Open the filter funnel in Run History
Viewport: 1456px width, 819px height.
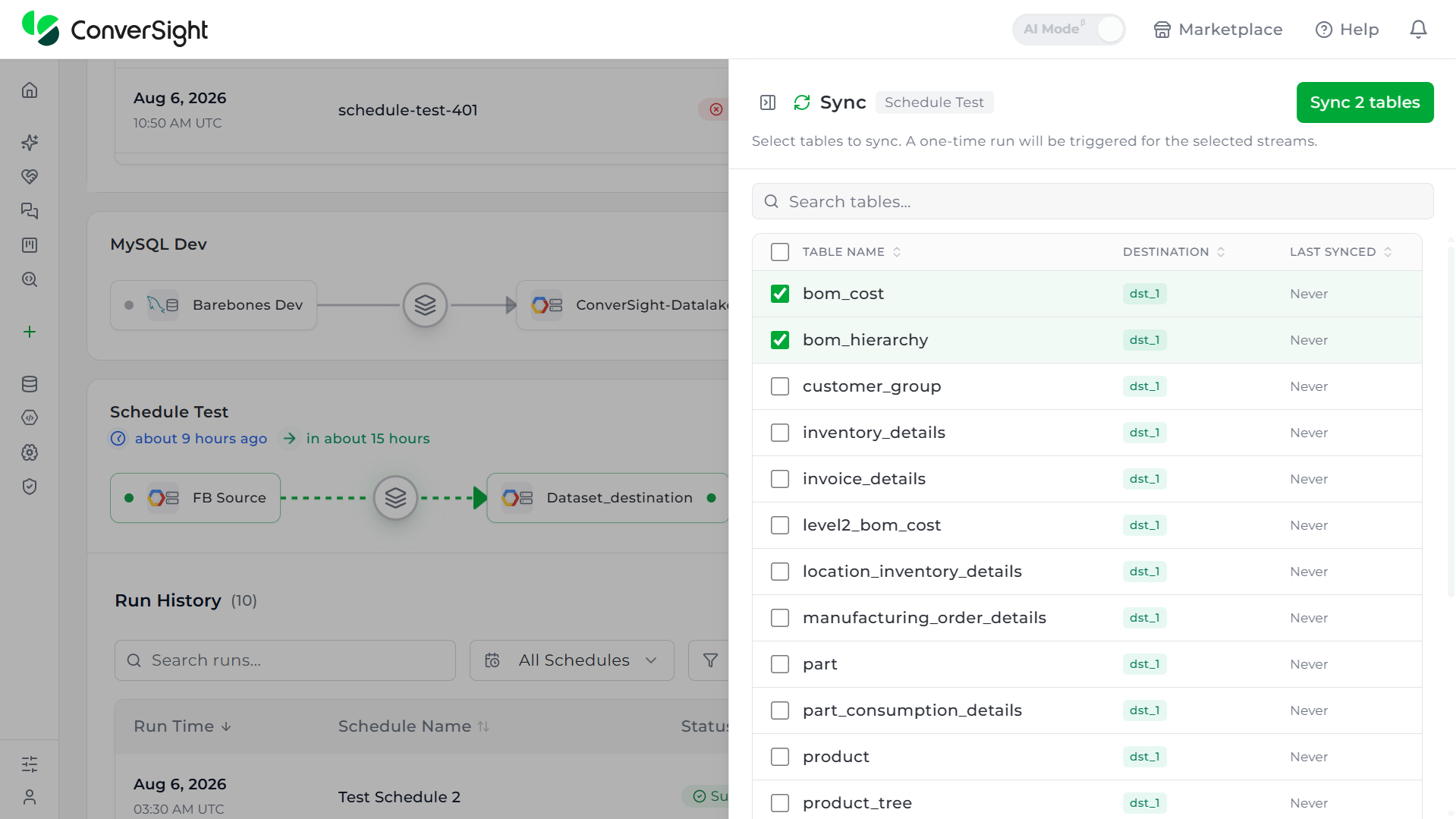(710, 660)
